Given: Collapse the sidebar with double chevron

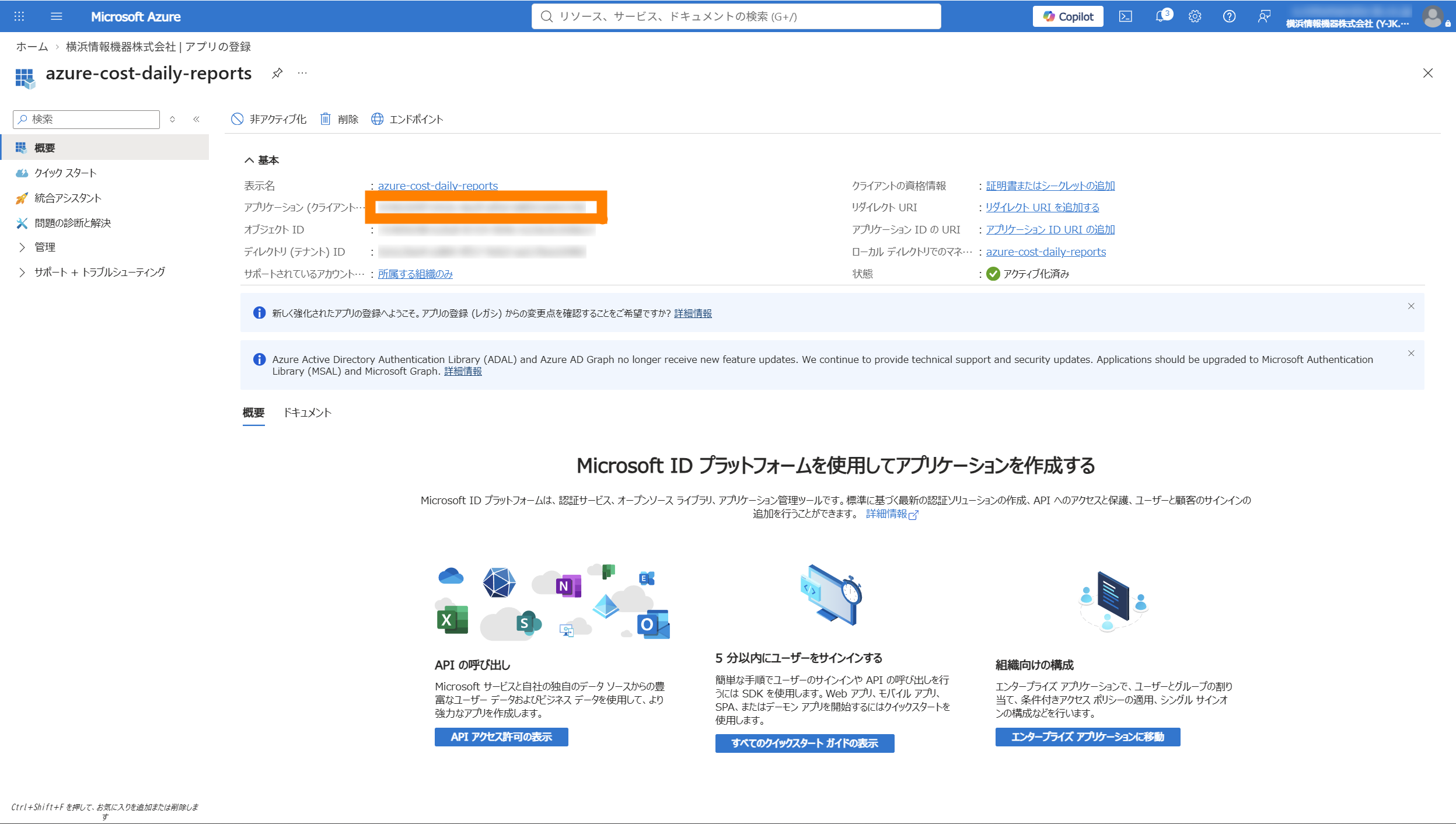Looking at the screenshot, I should tap(197, 119).
